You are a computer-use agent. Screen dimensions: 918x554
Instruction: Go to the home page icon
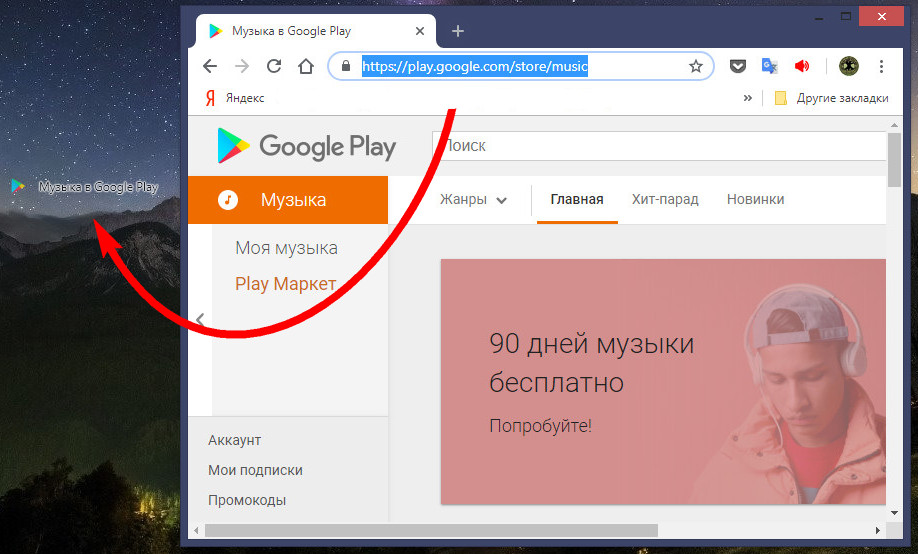pos(306,66)
